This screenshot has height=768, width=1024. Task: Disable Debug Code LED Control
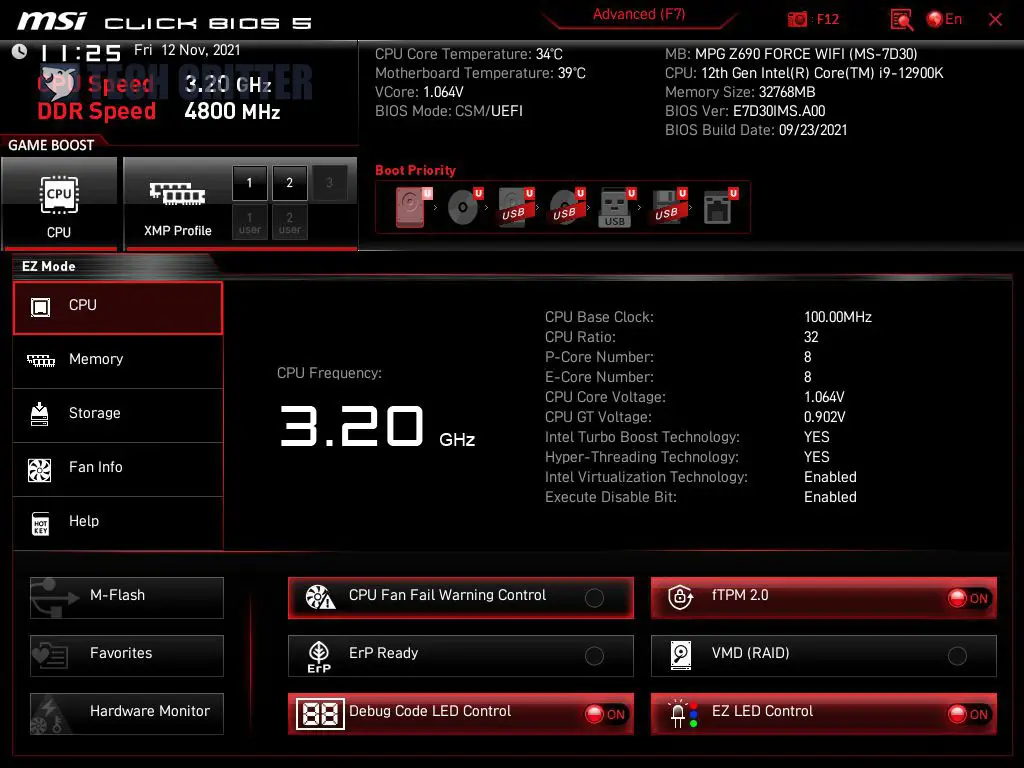tap(460, 714)
